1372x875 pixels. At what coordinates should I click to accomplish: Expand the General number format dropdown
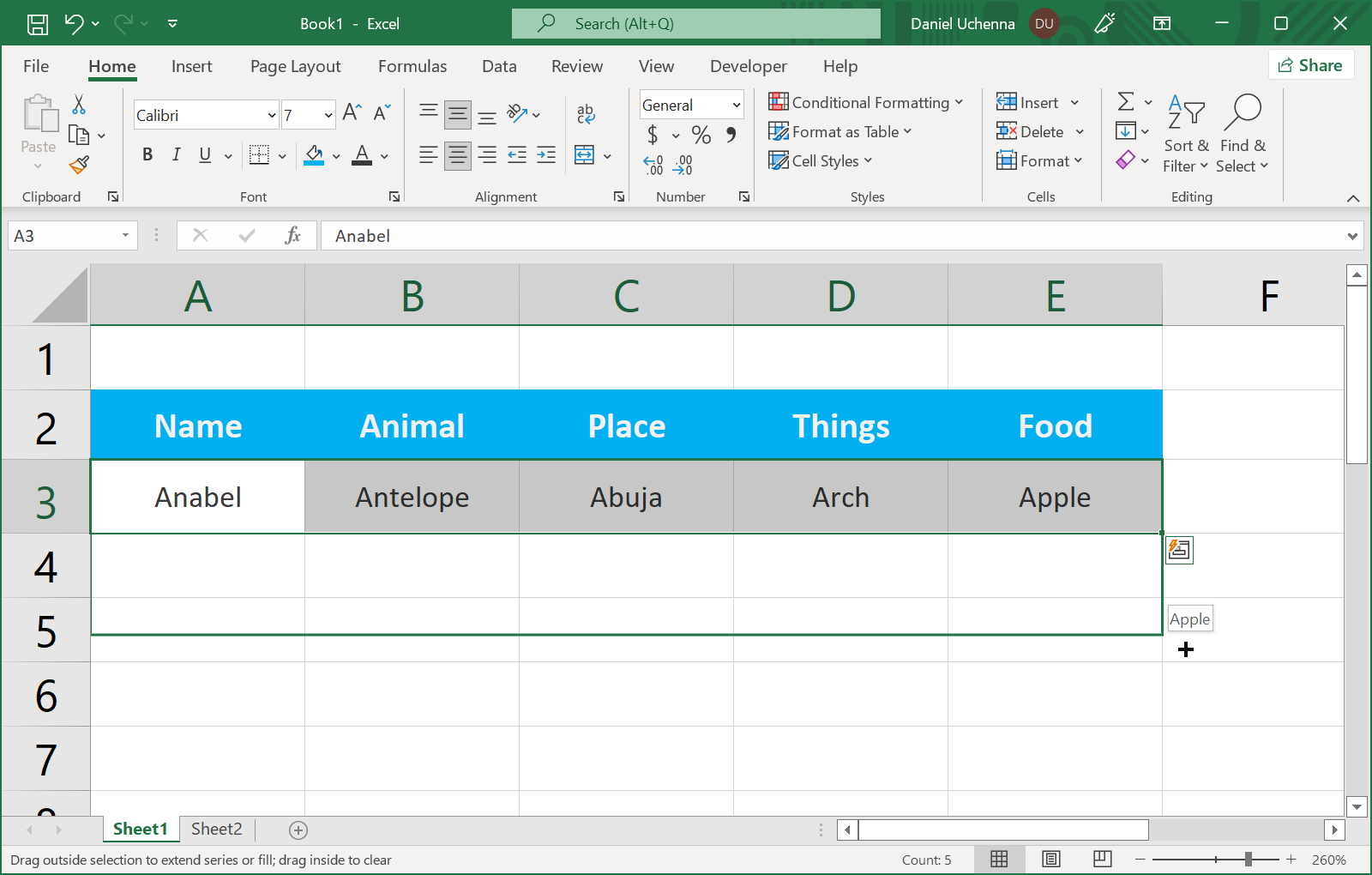pos(736,106)
